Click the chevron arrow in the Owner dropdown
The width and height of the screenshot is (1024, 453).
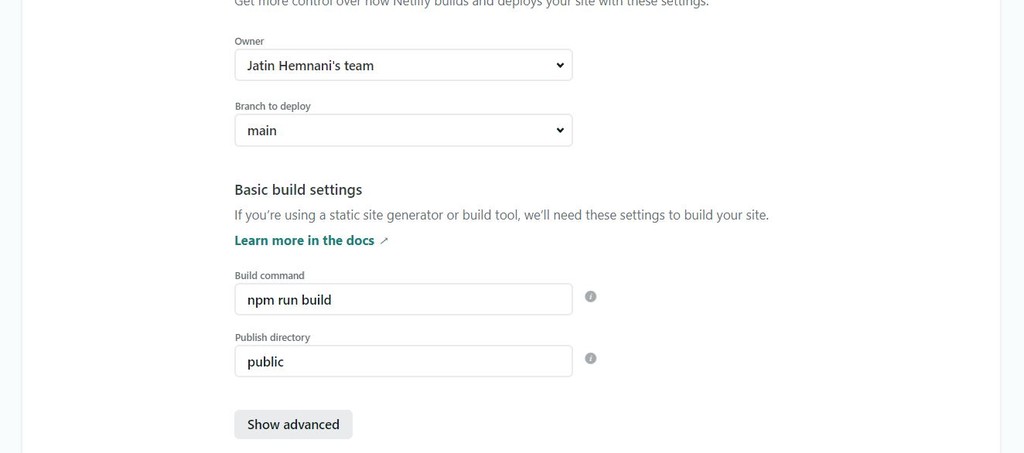(x=560, y=66)
